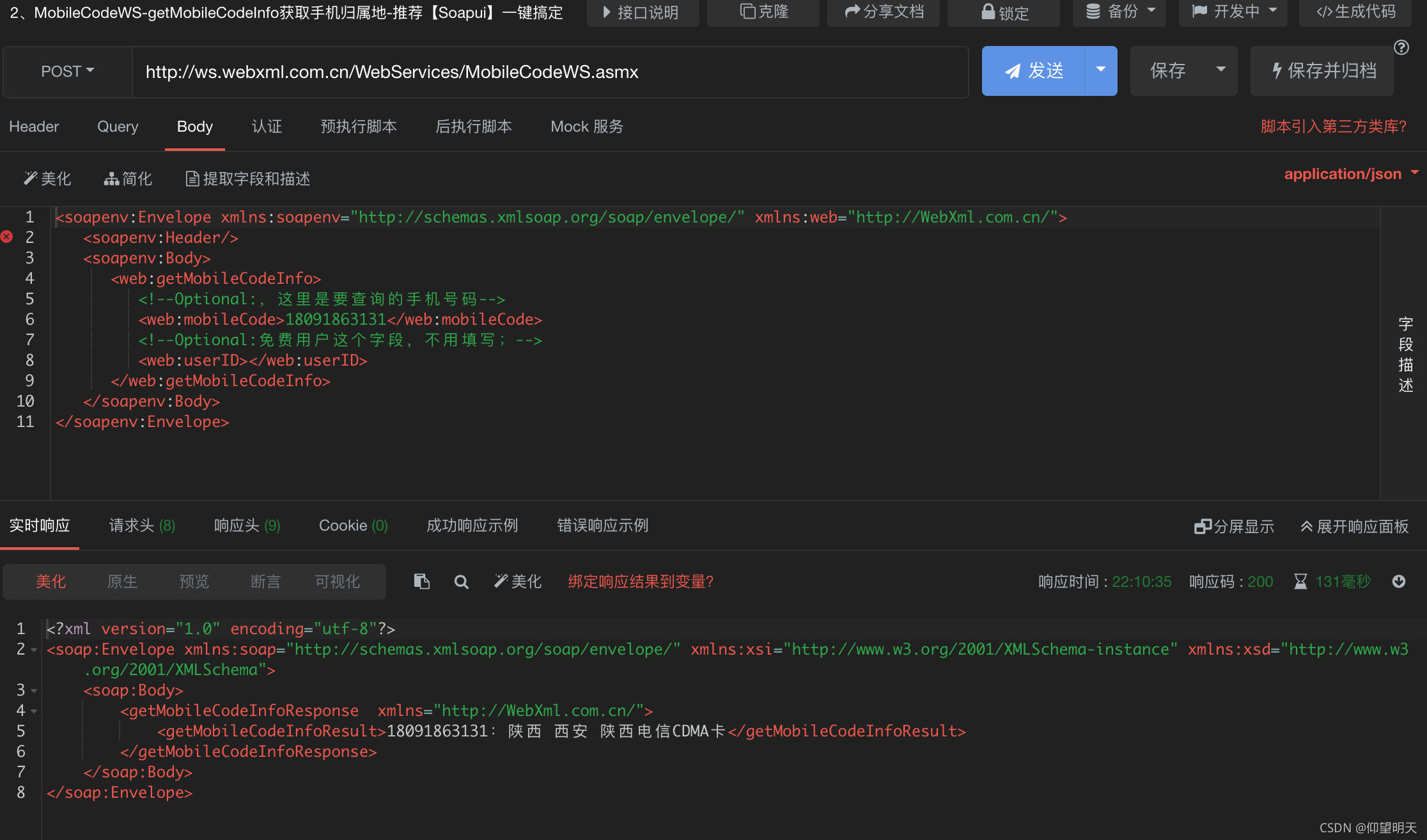
Task: Open the 认证 authentication tab
Action: [x=267, y=127]
